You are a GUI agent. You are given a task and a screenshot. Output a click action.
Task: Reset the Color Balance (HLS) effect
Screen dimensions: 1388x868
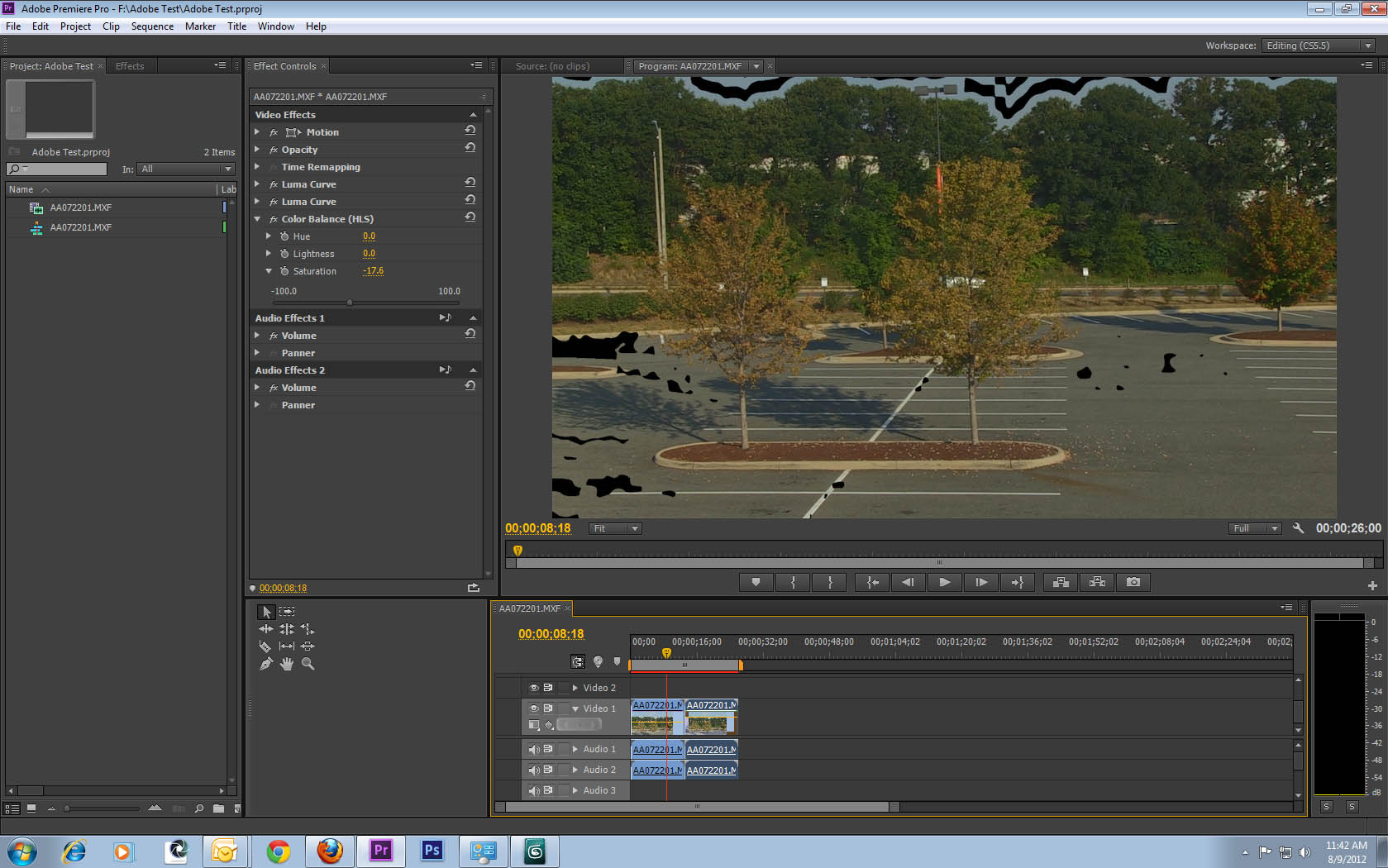(470, 217)
